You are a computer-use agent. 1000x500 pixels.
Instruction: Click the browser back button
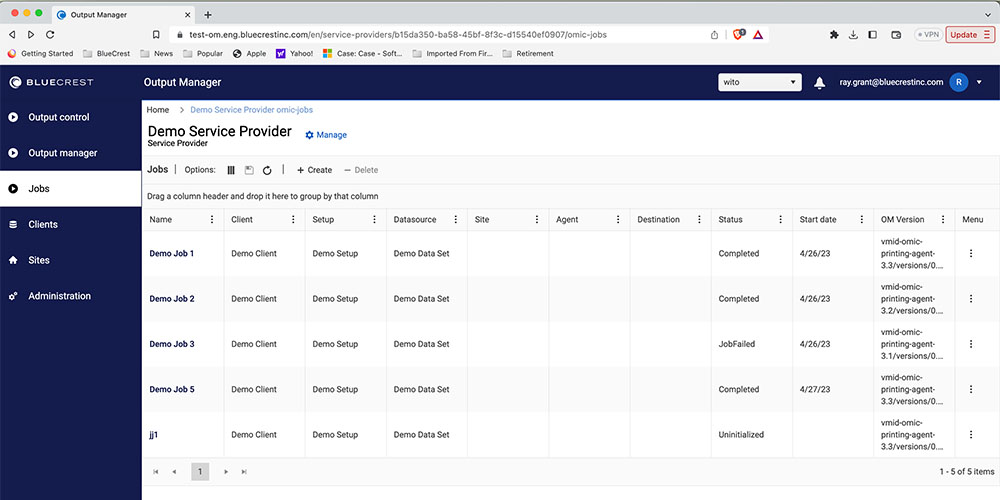pyautogui.click(x=12, y=34)
